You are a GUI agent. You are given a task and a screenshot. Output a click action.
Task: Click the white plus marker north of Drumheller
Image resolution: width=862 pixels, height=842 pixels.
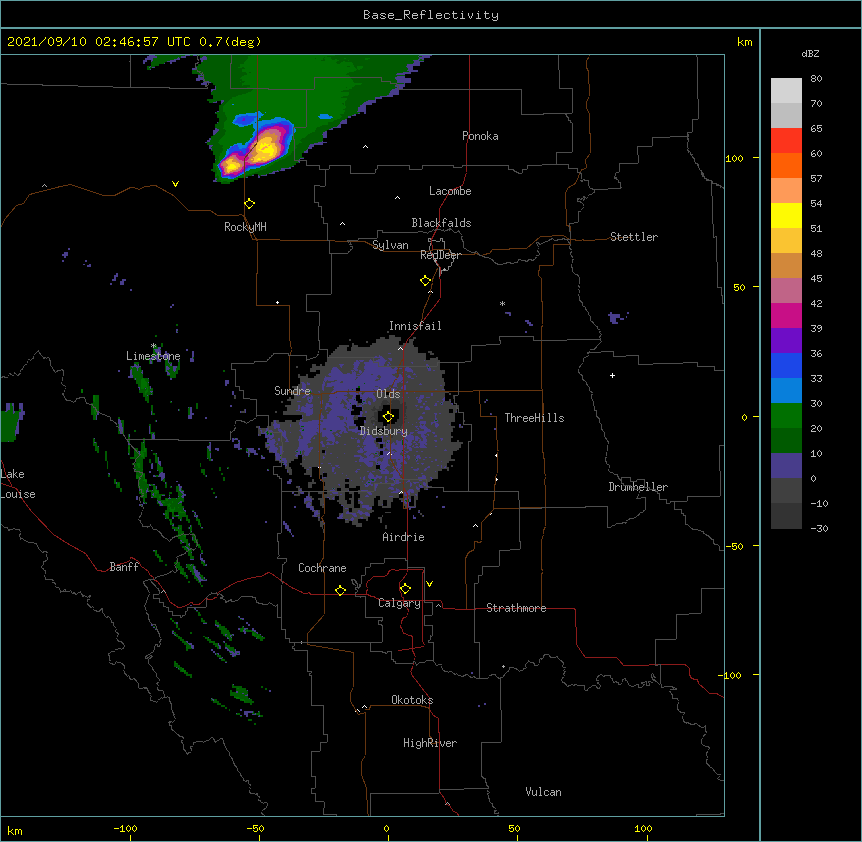click(x=612, y=375)
